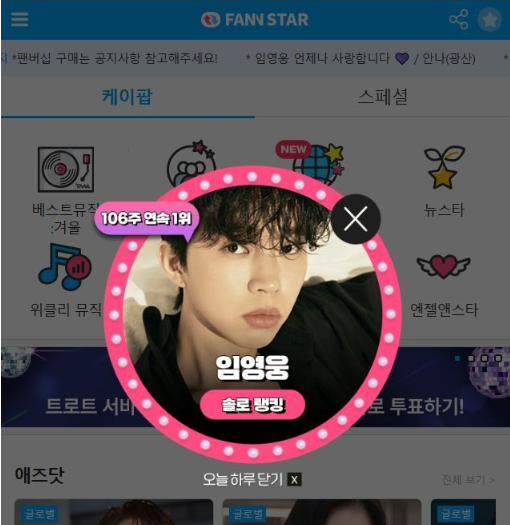
Task: Open the star profile icon
Action: click(489, 20)
